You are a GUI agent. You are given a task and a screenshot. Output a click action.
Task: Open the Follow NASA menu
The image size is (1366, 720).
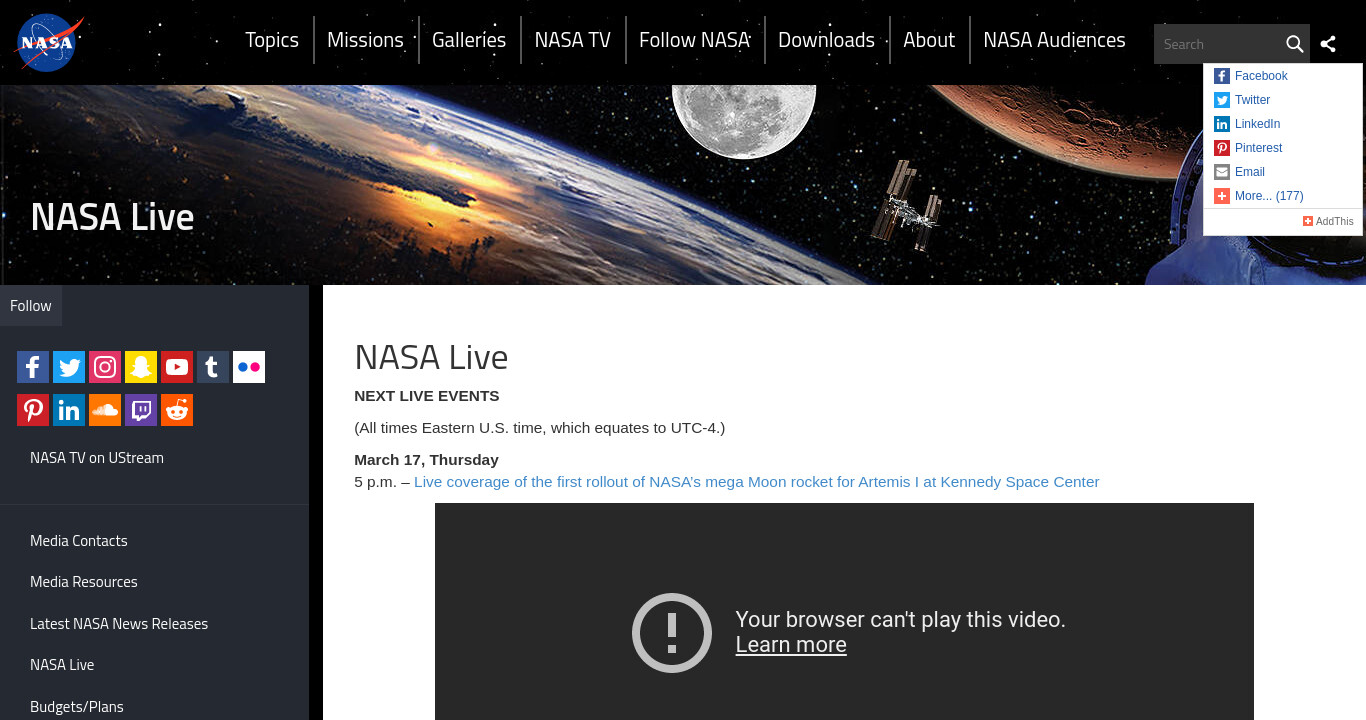(694, 40)
